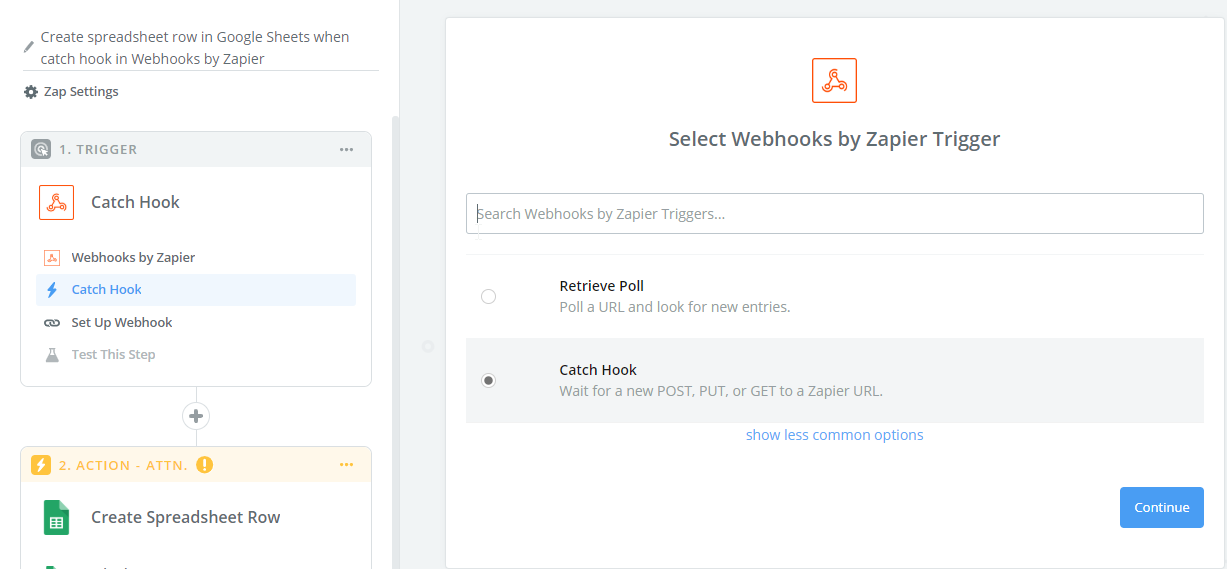This screenshot has height=569, width=1227.
Task: Click the Zap Settings gear icon
Action: coord(31,92)
